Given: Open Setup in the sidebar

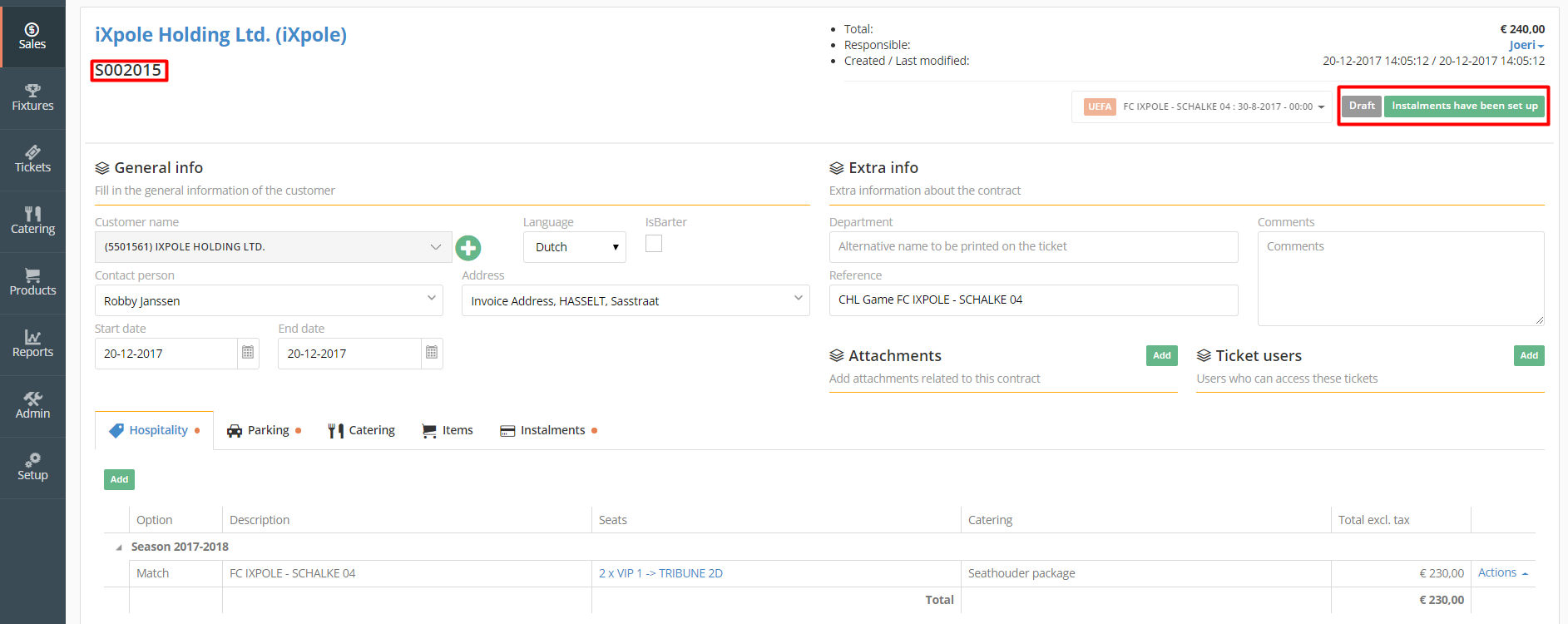Looking at the screenshot, I should point(32,468).
